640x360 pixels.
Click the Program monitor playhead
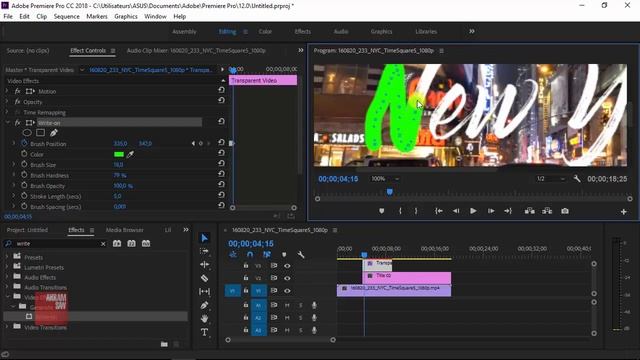click(x=390, y=191)
